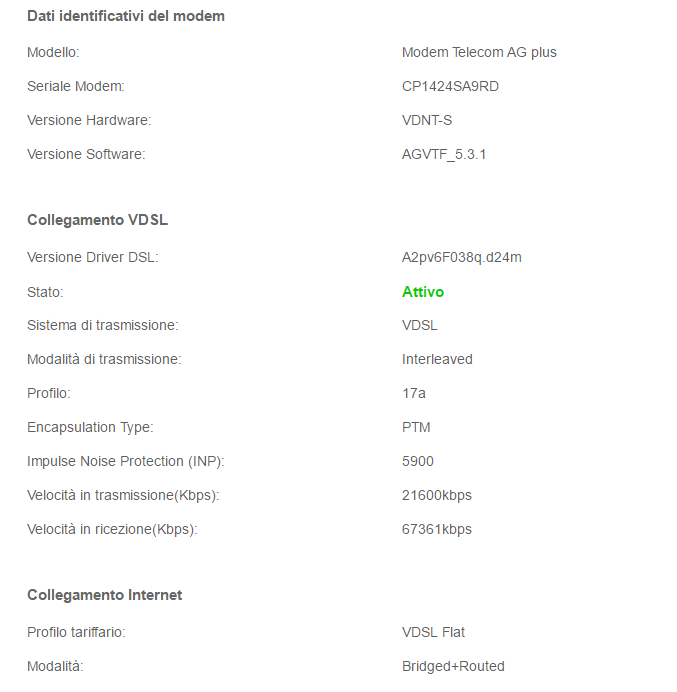Click the DSL driver version A2pv6F038q.d24m
The height and width of the screenshot is (692, 677).
click(x=462, y=257)
